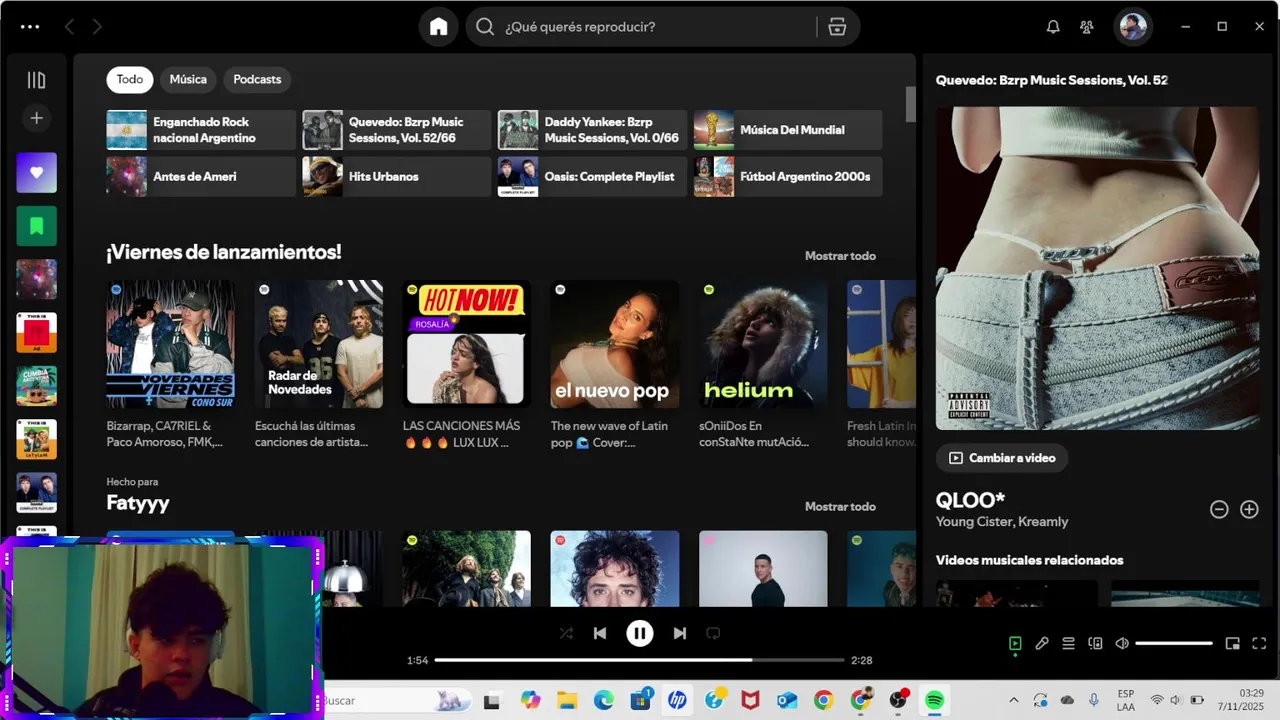1280x720 pixels.
Task: Open lyrics with microphone icon
Action: [1042, 643]
